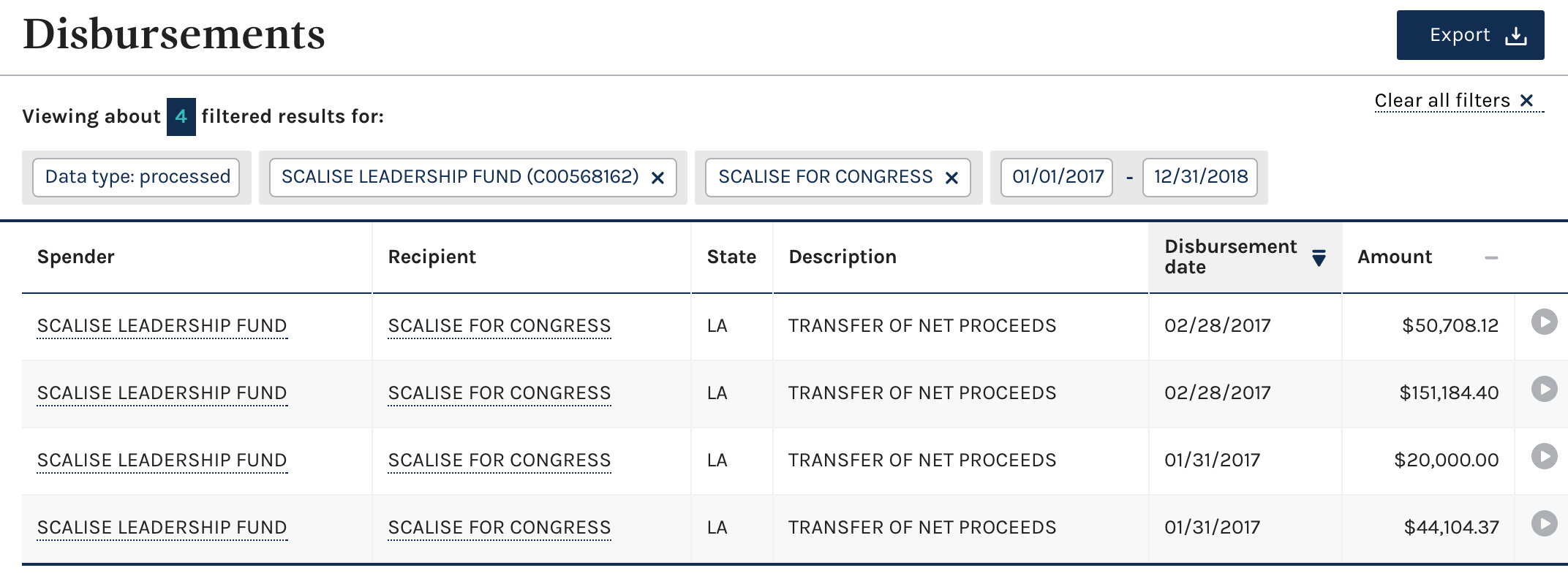Image resolution: width=1568 pixels, height=576 pixels.
Task: Click the 01/01/2017 start date field
Action: 1057,177
